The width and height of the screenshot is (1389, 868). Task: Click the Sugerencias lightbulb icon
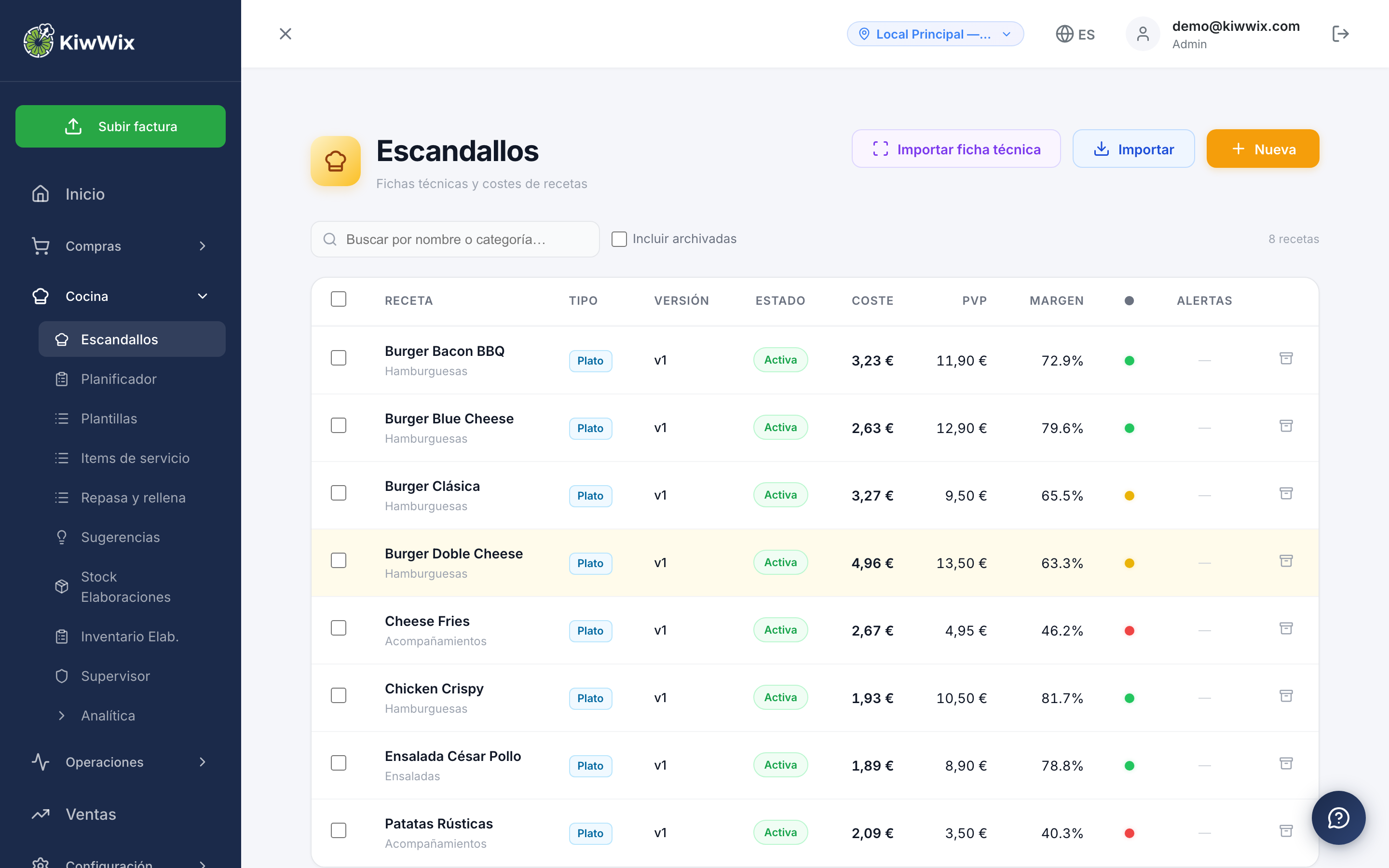62,537
